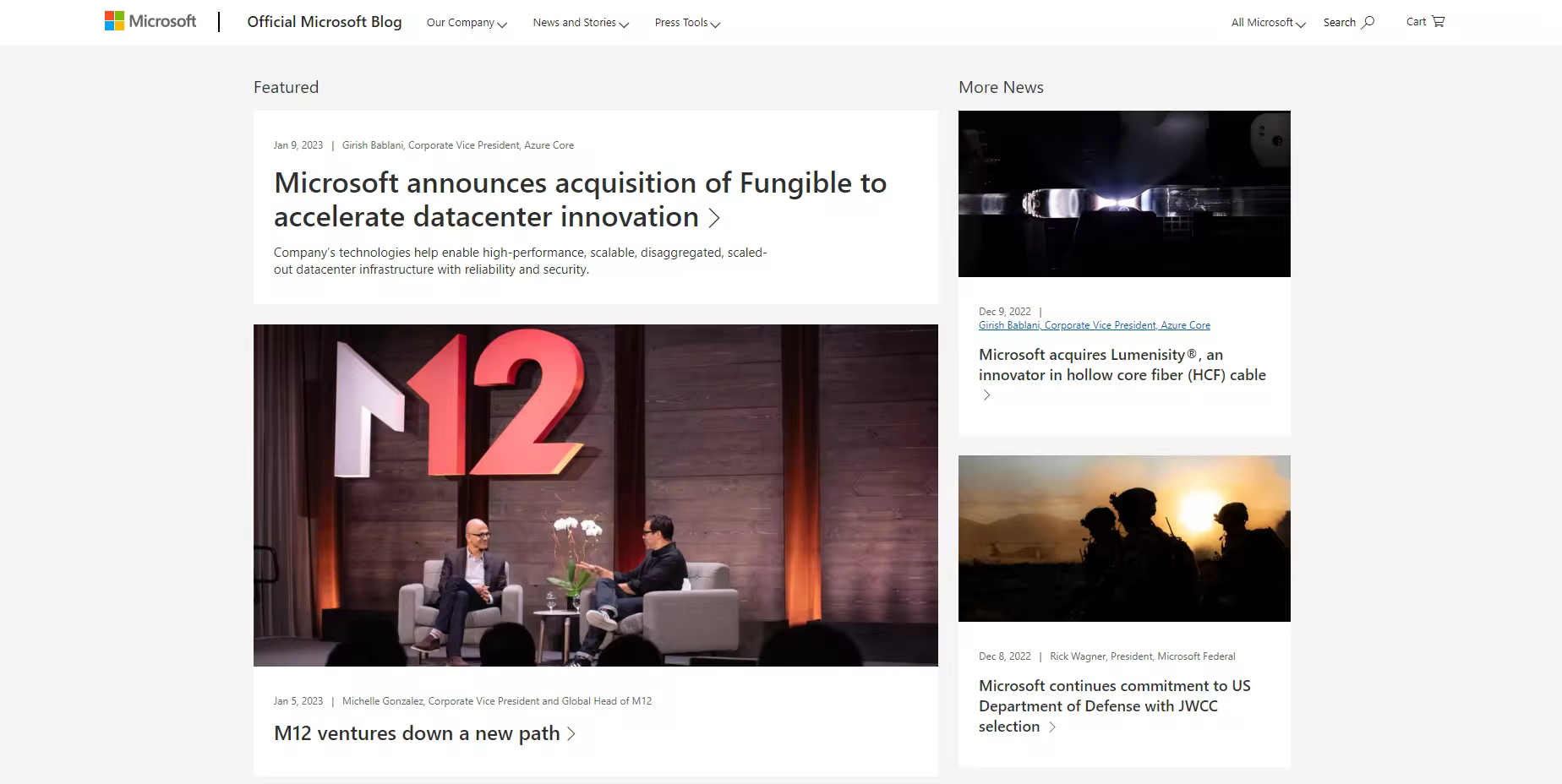This screenshot has width=1562, height=784.
Task: Click the soldiers silhouette sunset image
Action: (x=1124, y=538)
